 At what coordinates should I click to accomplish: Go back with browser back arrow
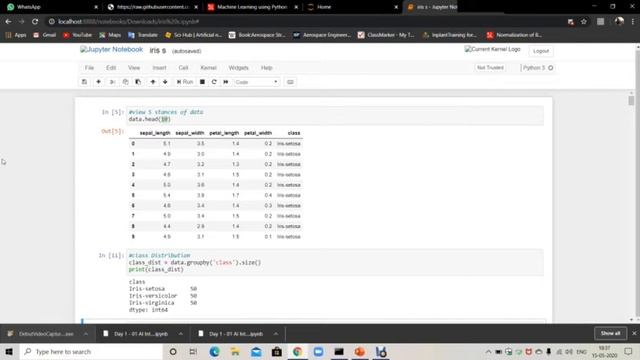point(9,21)
